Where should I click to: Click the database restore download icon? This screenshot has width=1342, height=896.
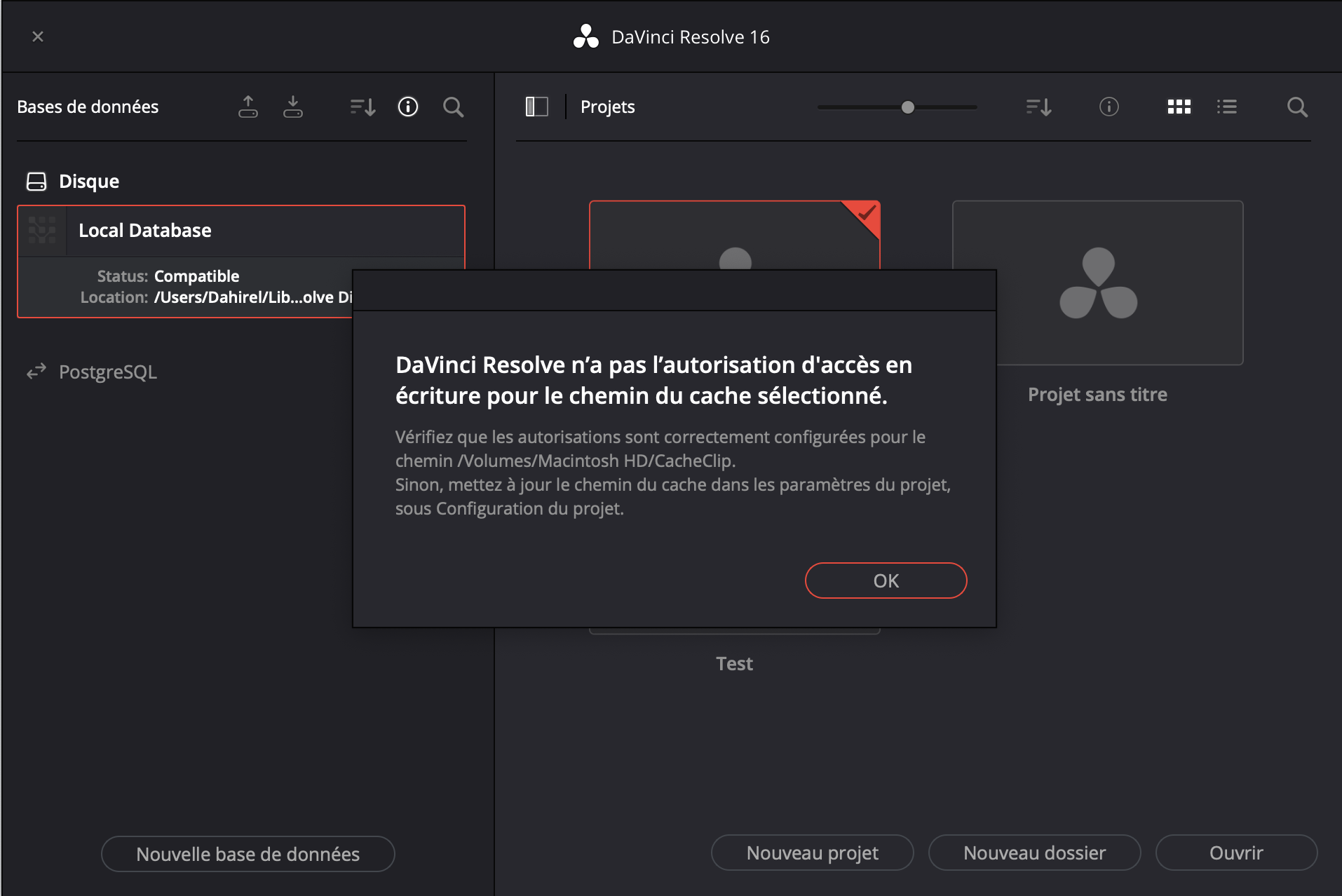click(x=293, y=107)
